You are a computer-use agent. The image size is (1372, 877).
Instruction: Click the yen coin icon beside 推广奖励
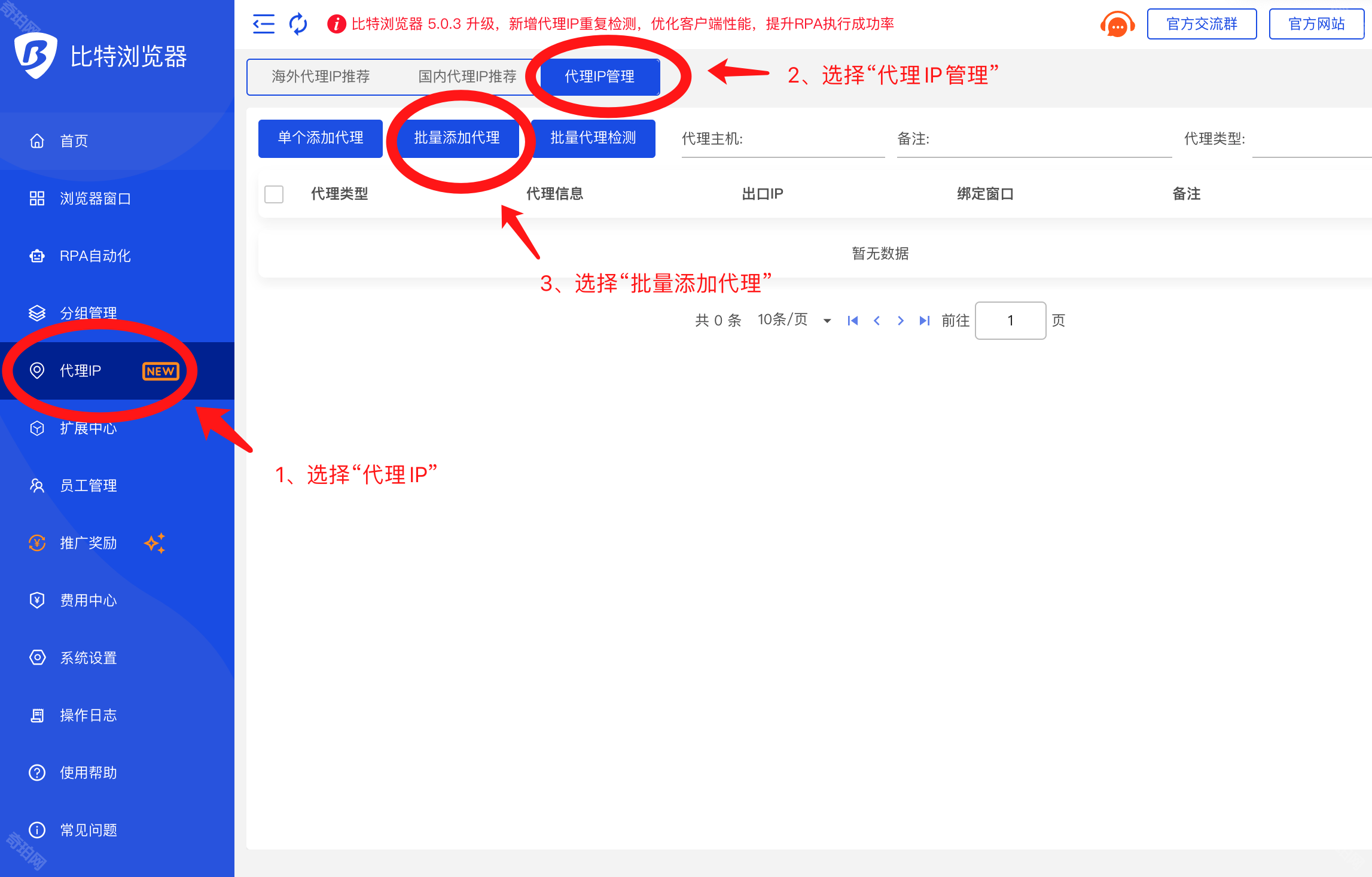pyautogui.click(x=37, y=543)
